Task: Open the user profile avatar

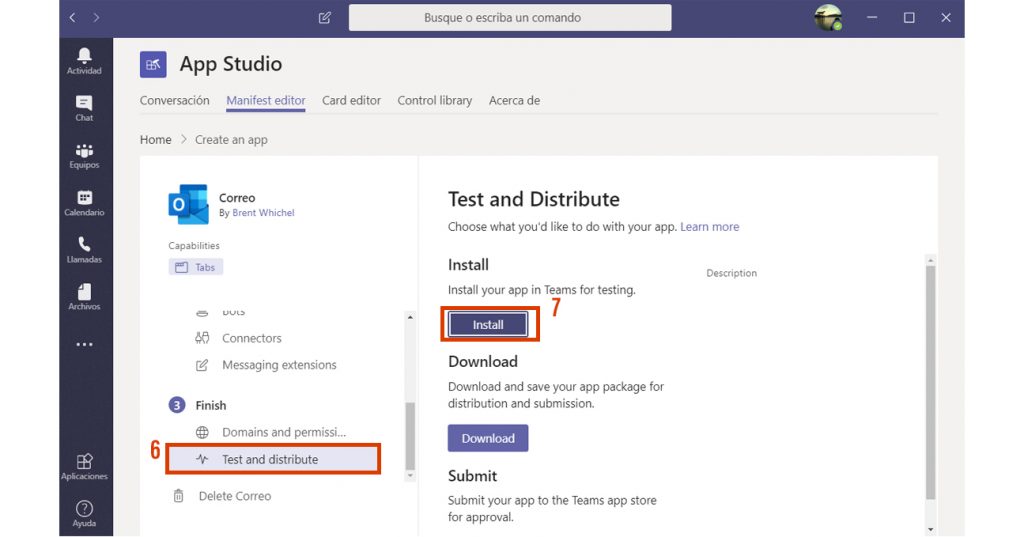Action: coord(828,18)
